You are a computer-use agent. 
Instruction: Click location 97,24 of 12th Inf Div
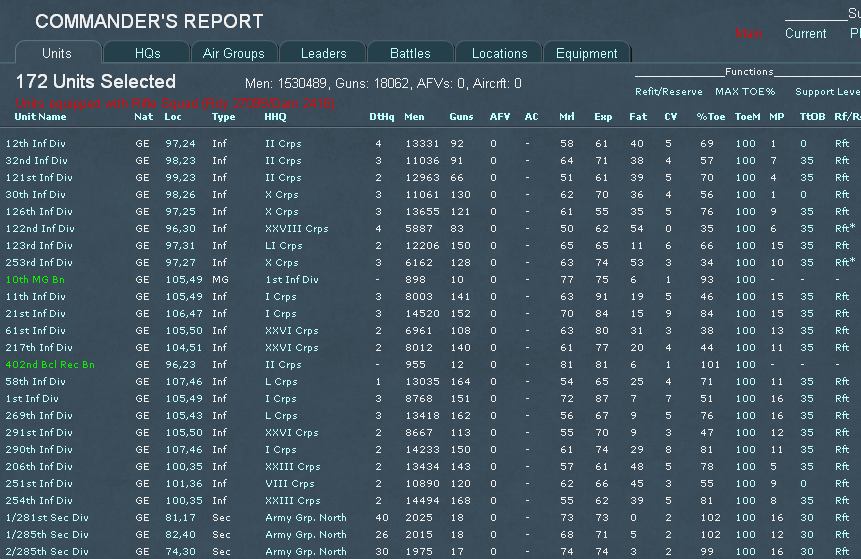click(x=181, y=143)
